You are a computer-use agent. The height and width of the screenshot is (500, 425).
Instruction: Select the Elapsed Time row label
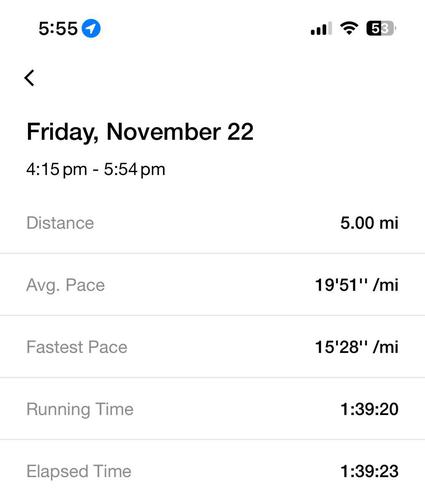[x=79, y=471]
